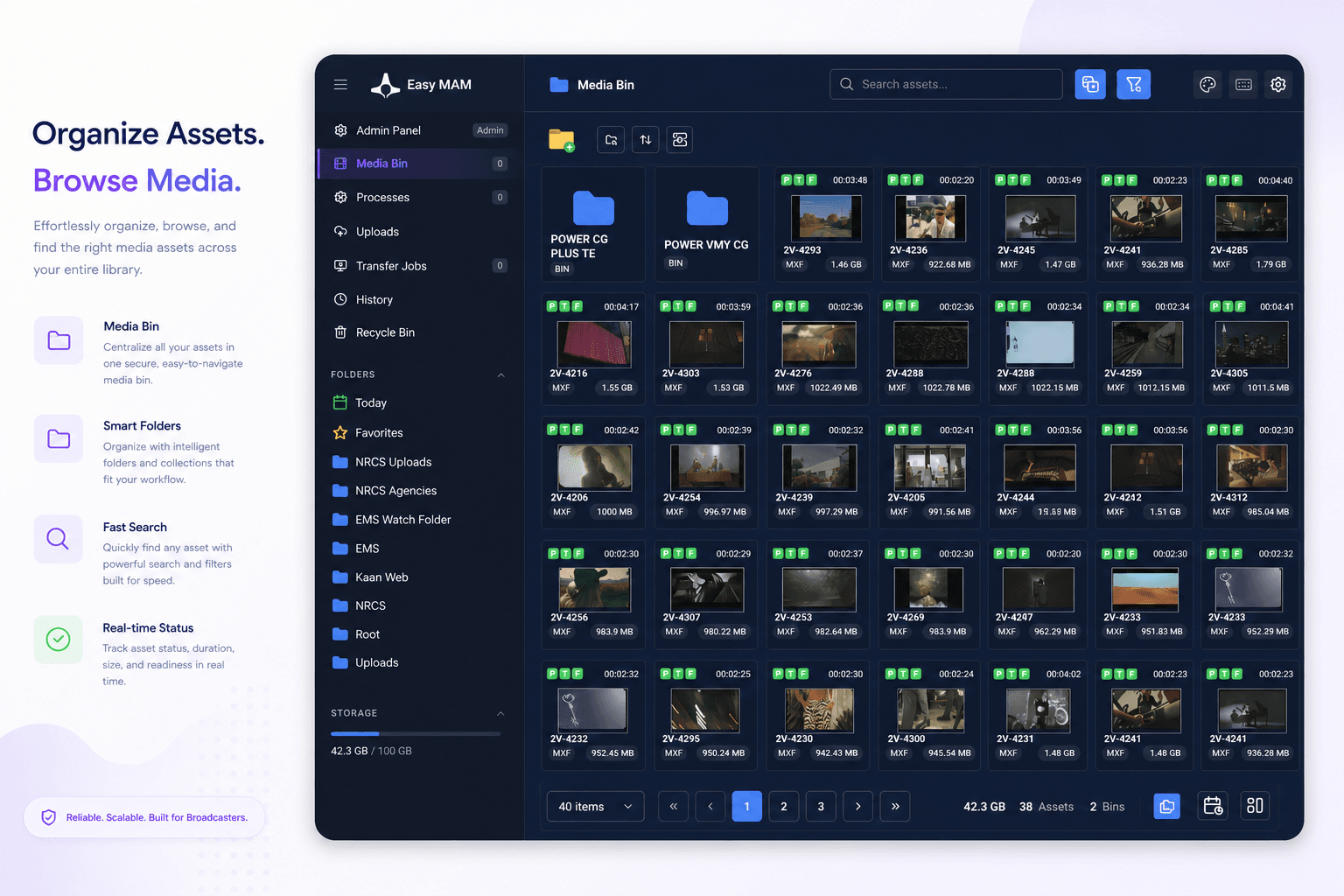
Task: Select the 2V-4236 asset thumbnail
Action: (930, 218)
